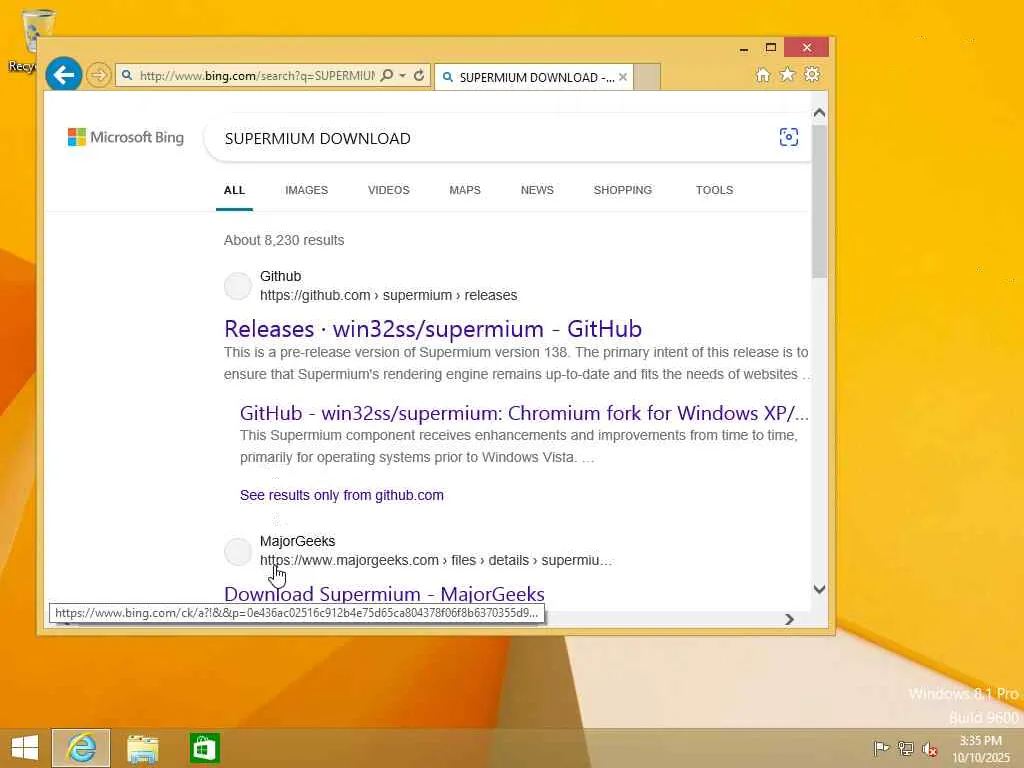The image size is (1024, 768).
Task: Click the forward navigation arrow
Action: click(99, 75)
